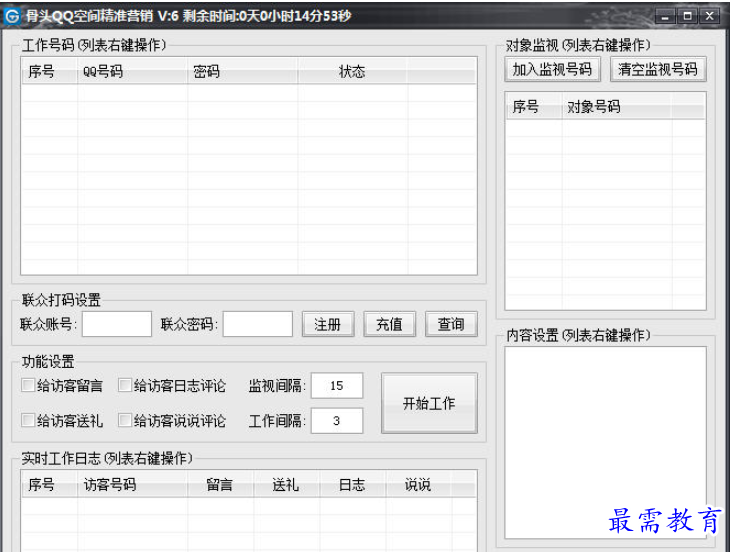730x552 pixels.
Task: Click 序号 column header in 对象监视 list
Action: (x=534, y=107)
